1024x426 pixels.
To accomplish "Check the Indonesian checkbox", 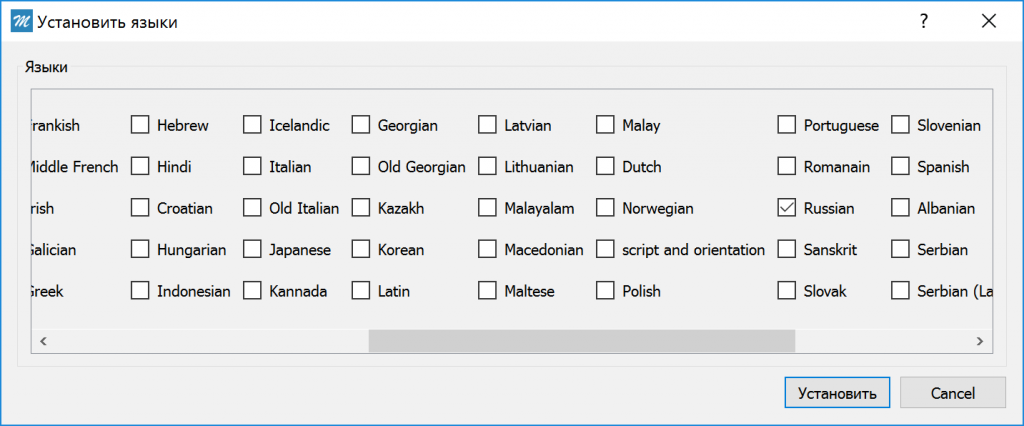I will [140, 291].
